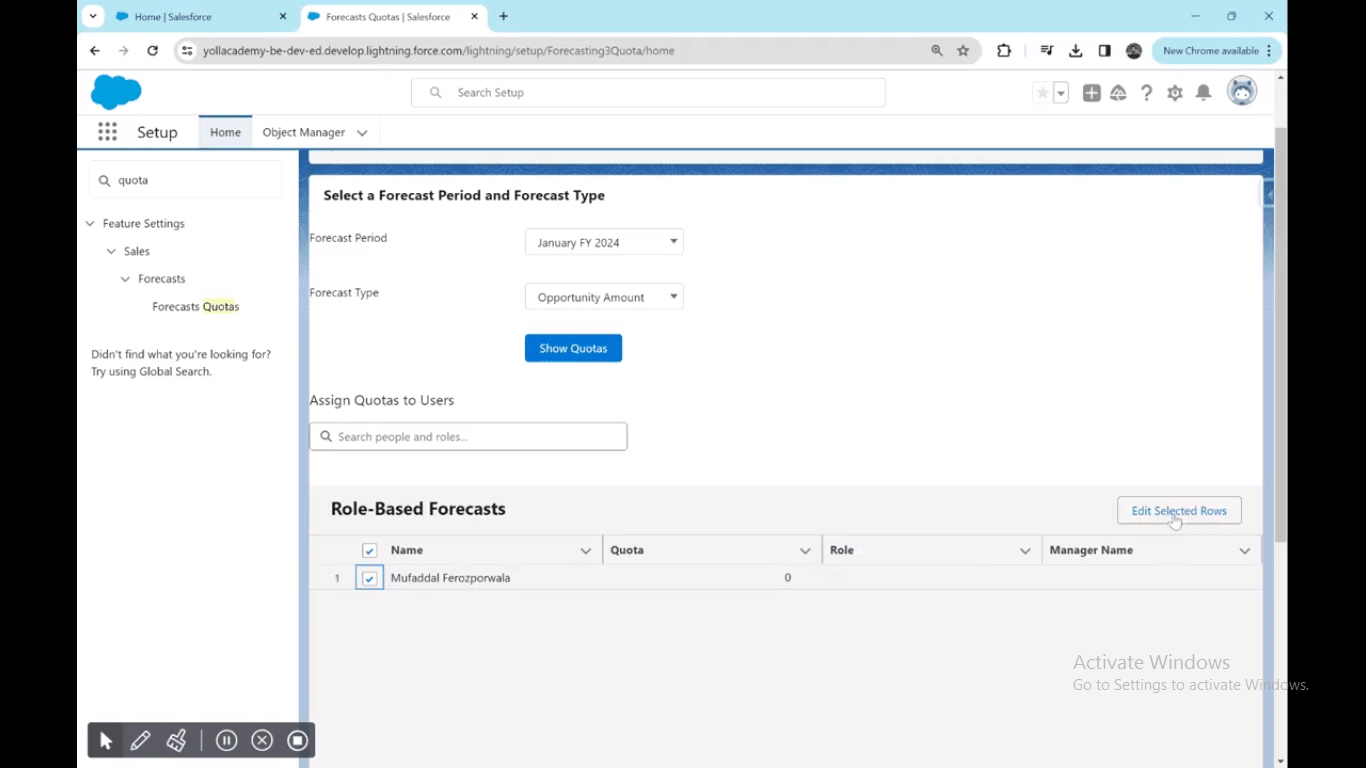Click the Show Quotas button

(573, 348)
